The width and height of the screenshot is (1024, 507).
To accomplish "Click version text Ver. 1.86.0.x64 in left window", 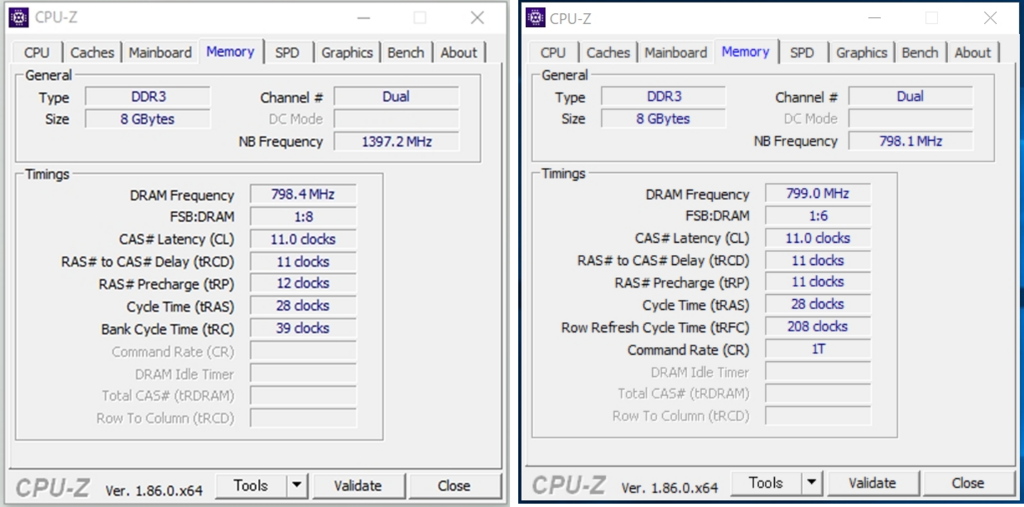I will [154, 489].
